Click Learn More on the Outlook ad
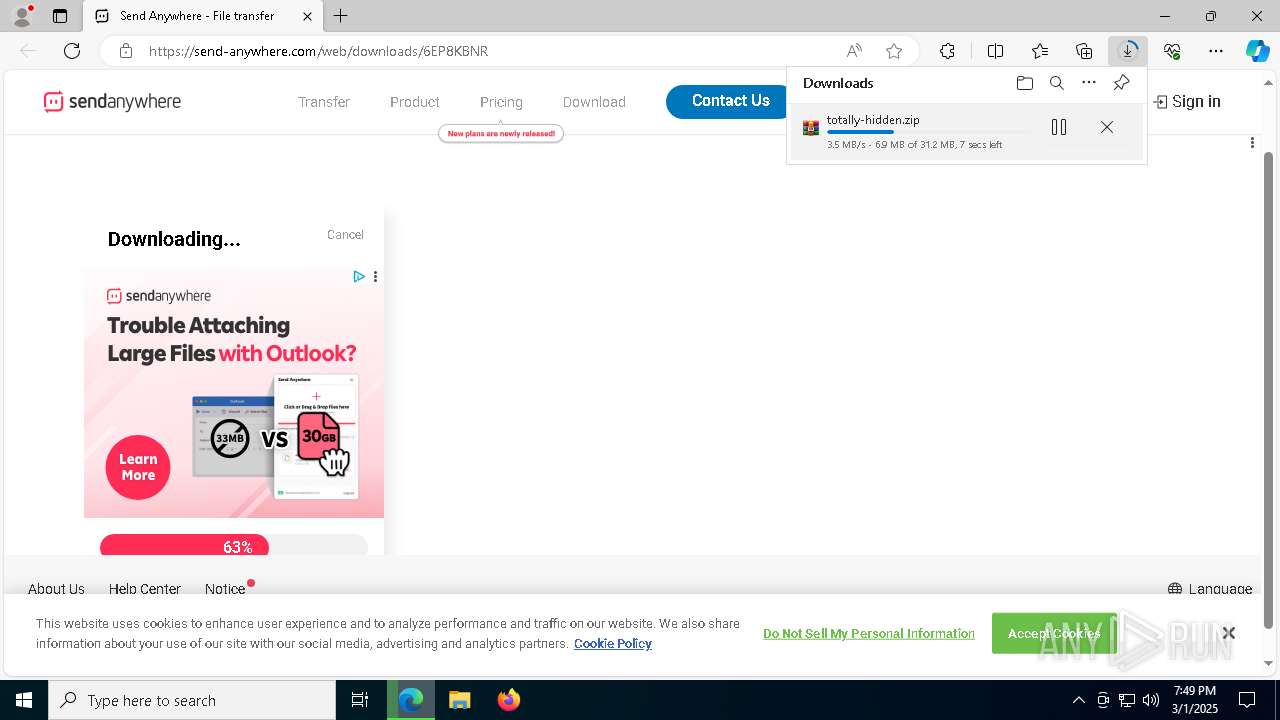This screenshot has width=1280, height=720. click(138, 467)
